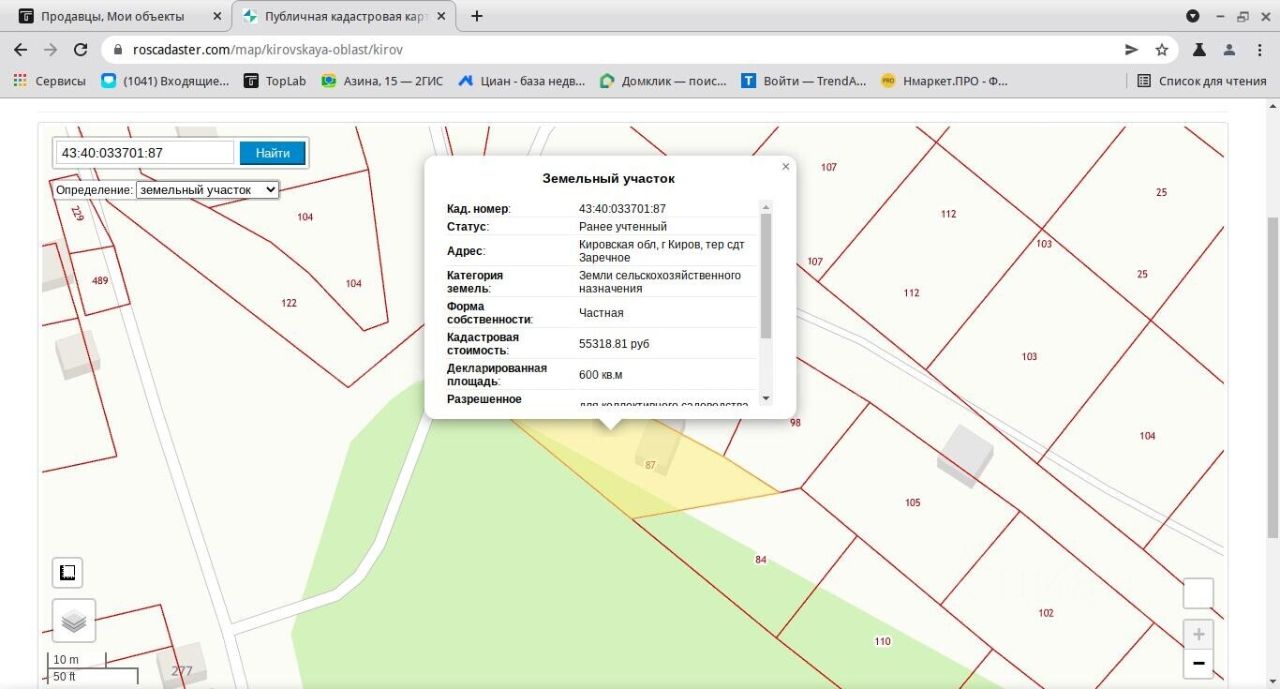Open Список для чтения reading list
The width and height of the screenshot is (1280, 689).
(1202, 81)
